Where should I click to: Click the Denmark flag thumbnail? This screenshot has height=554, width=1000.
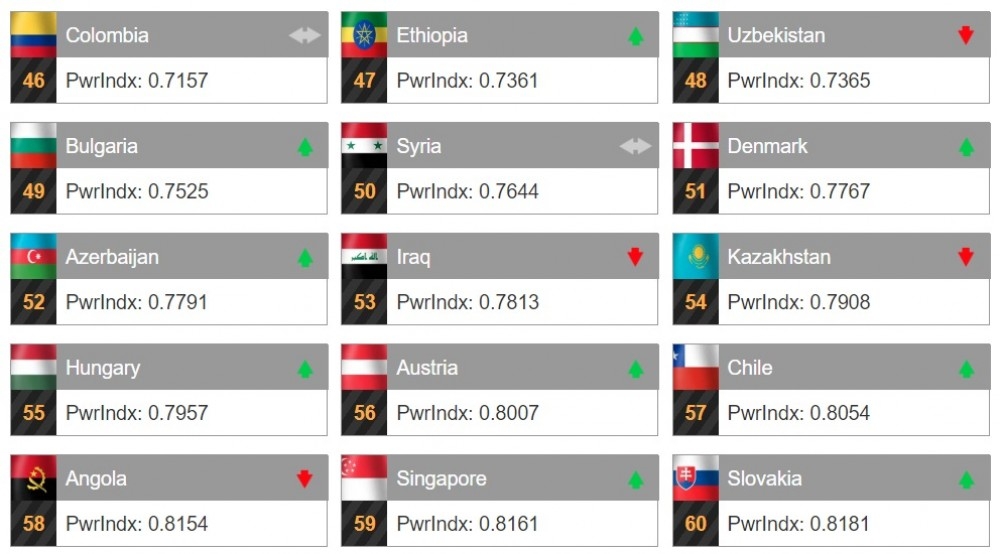pos(695,145)
